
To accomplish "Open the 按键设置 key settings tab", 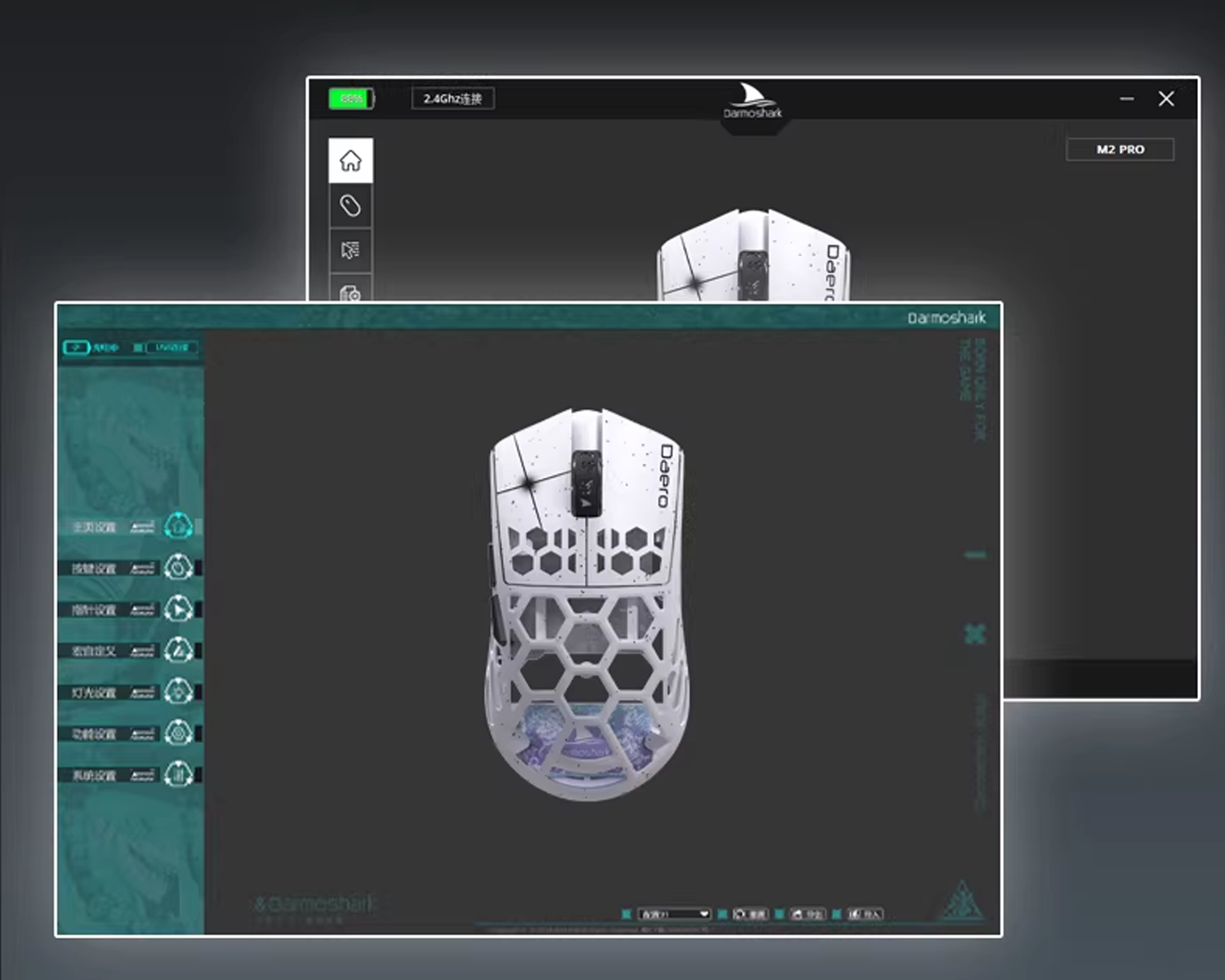I will 94,568.
